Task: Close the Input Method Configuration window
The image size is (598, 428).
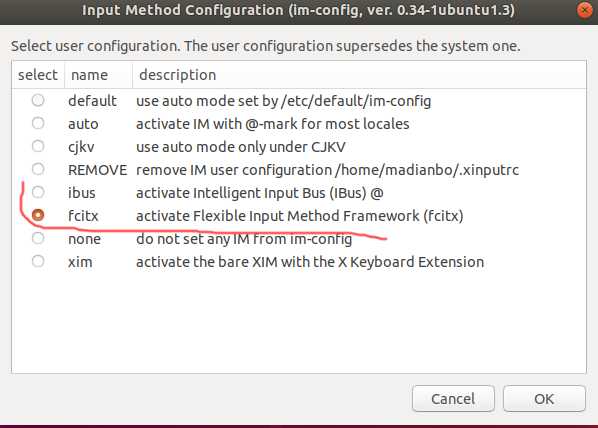Action: 585,10
